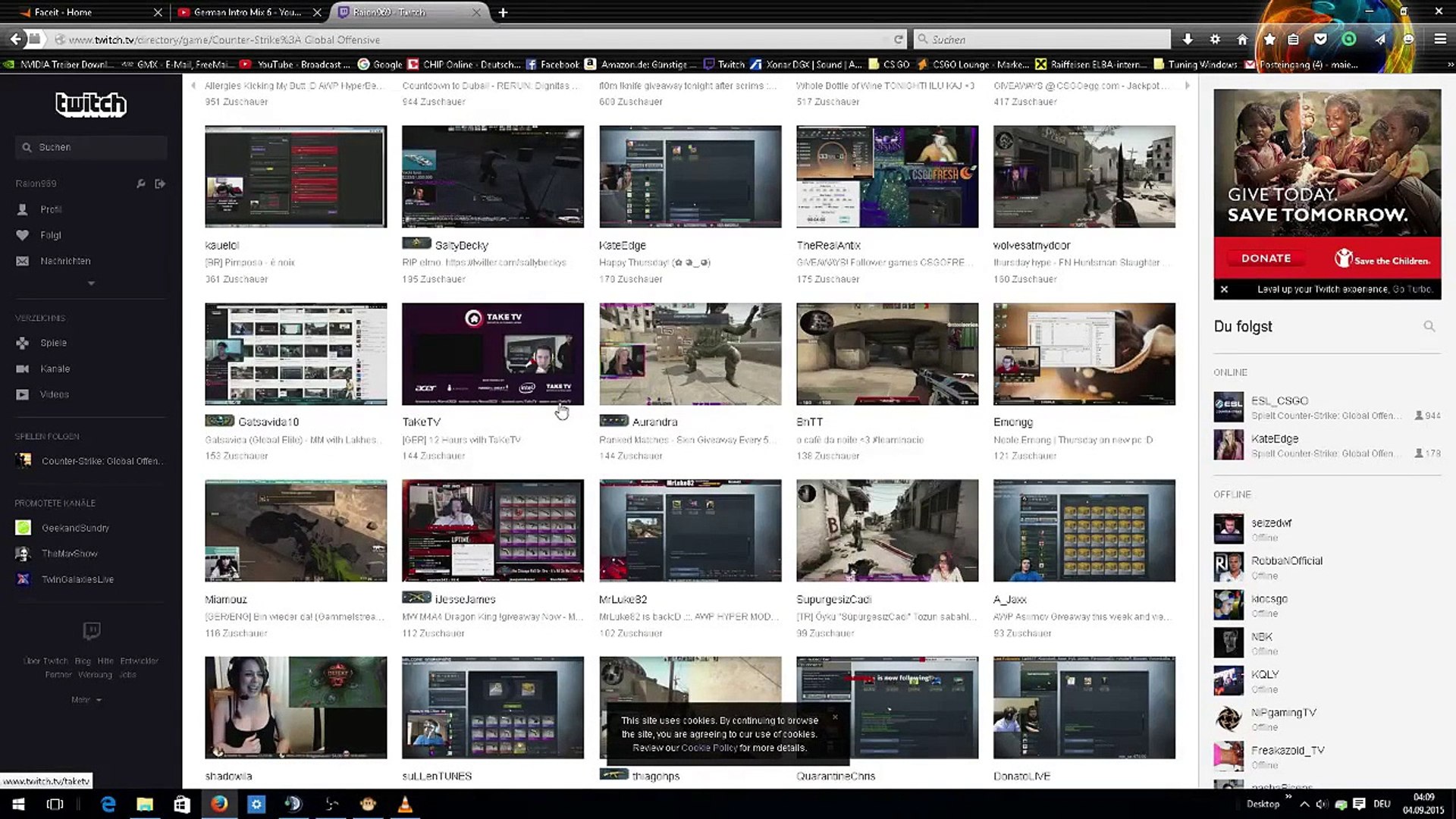The height and width of the screenshot is (819, 1456).
Task: Open File Explorer from taskbar
Action: click(145, 804)
